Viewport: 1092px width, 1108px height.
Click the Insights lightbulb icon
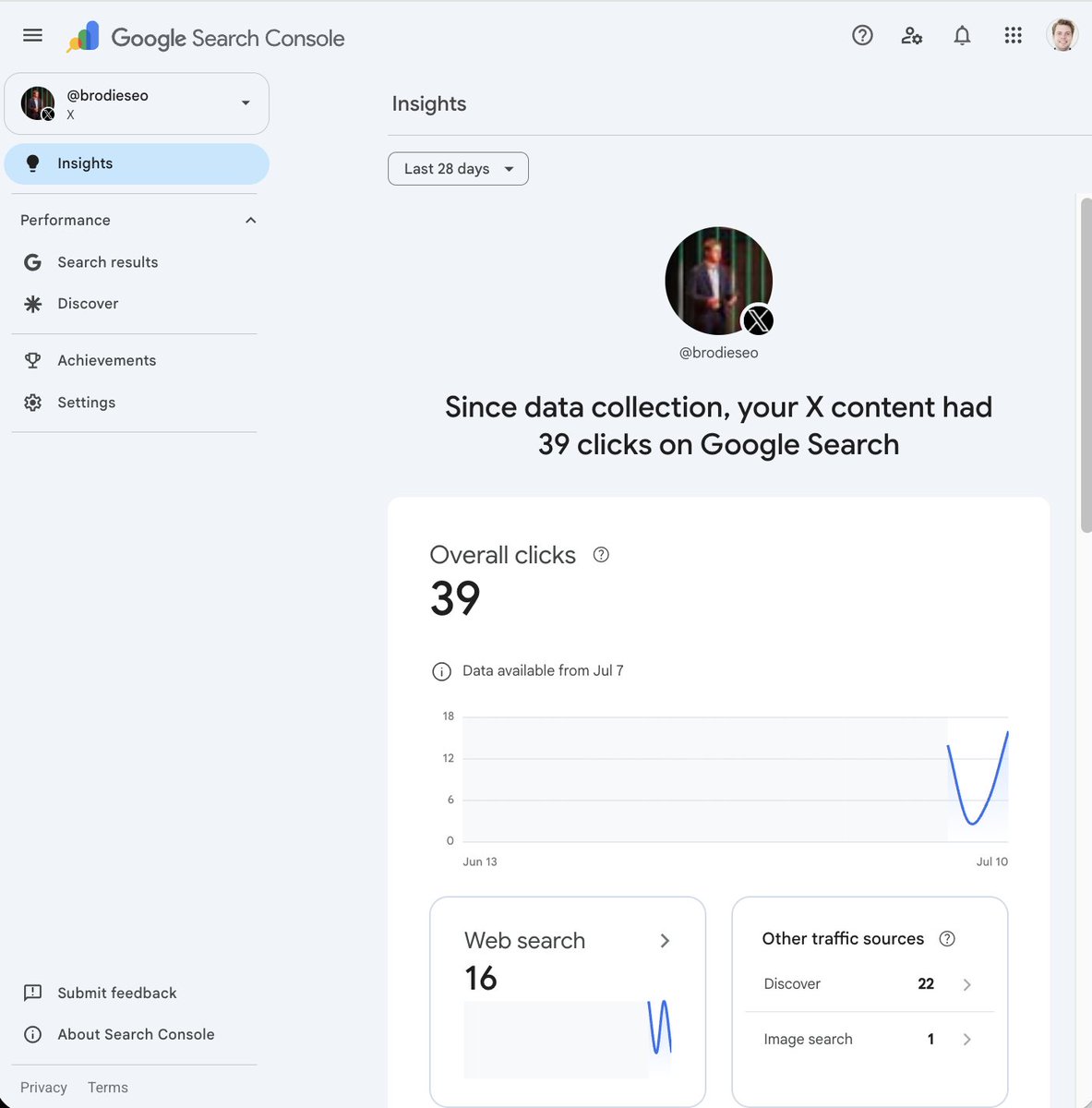pyautogui.click(x=32, y=163)
